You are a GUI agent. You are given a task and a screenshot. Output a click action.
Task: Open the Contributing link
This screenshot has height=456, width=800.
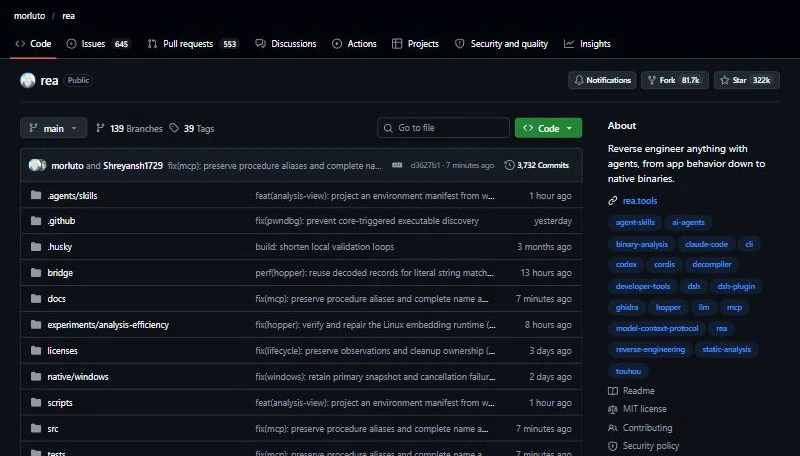[x=640, y=428]
